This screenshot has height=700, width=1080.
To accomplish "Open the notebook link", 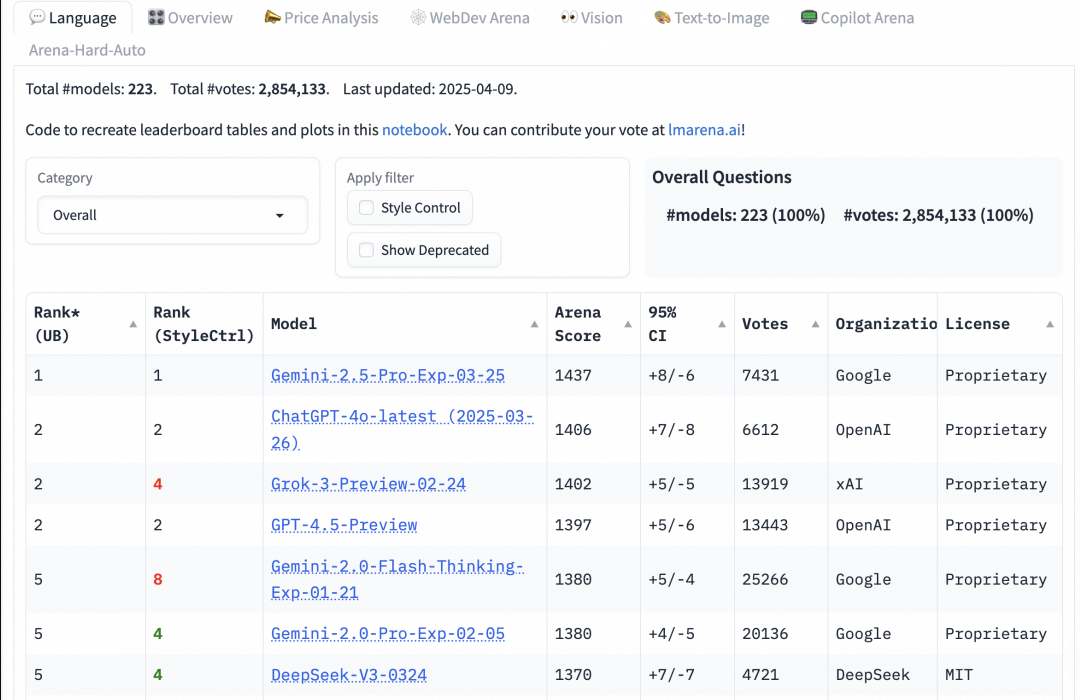I will coord(415,130).
